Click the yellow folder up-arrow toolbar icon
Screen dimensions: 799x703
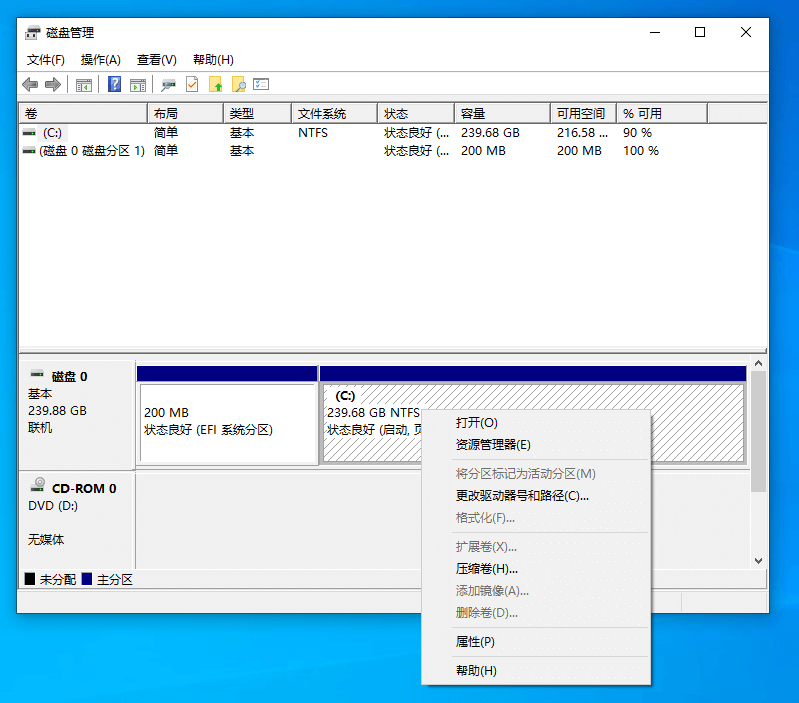216,84
